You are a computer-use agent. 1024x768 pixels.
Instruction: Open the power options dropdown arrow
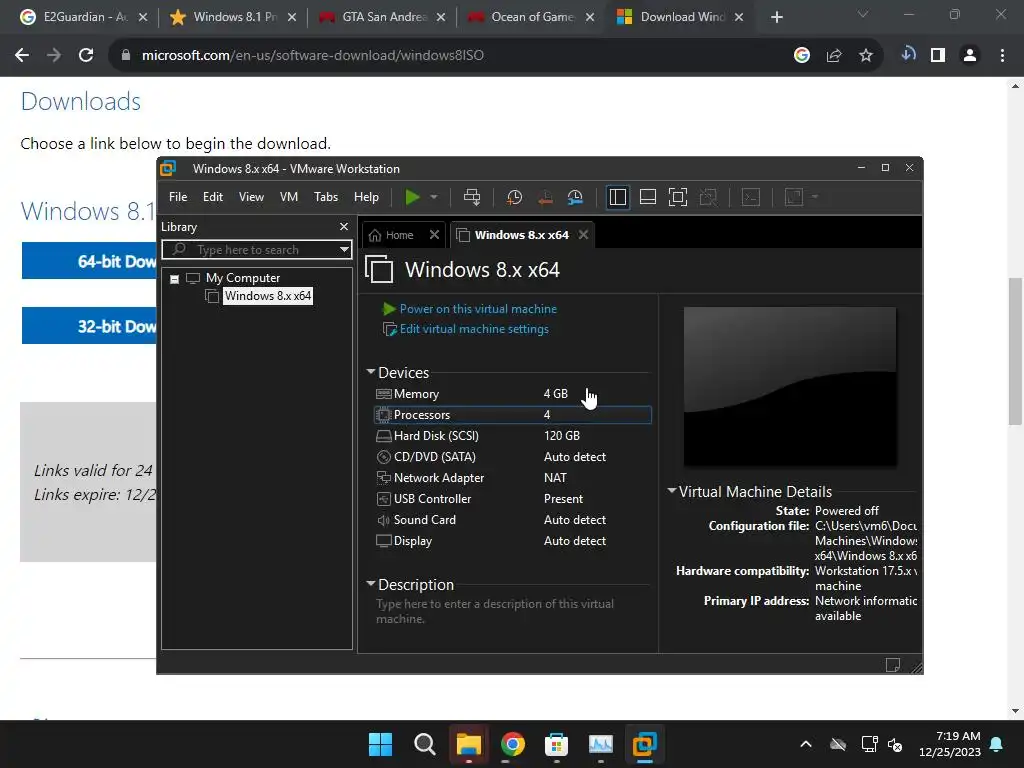tap(434, 197)
